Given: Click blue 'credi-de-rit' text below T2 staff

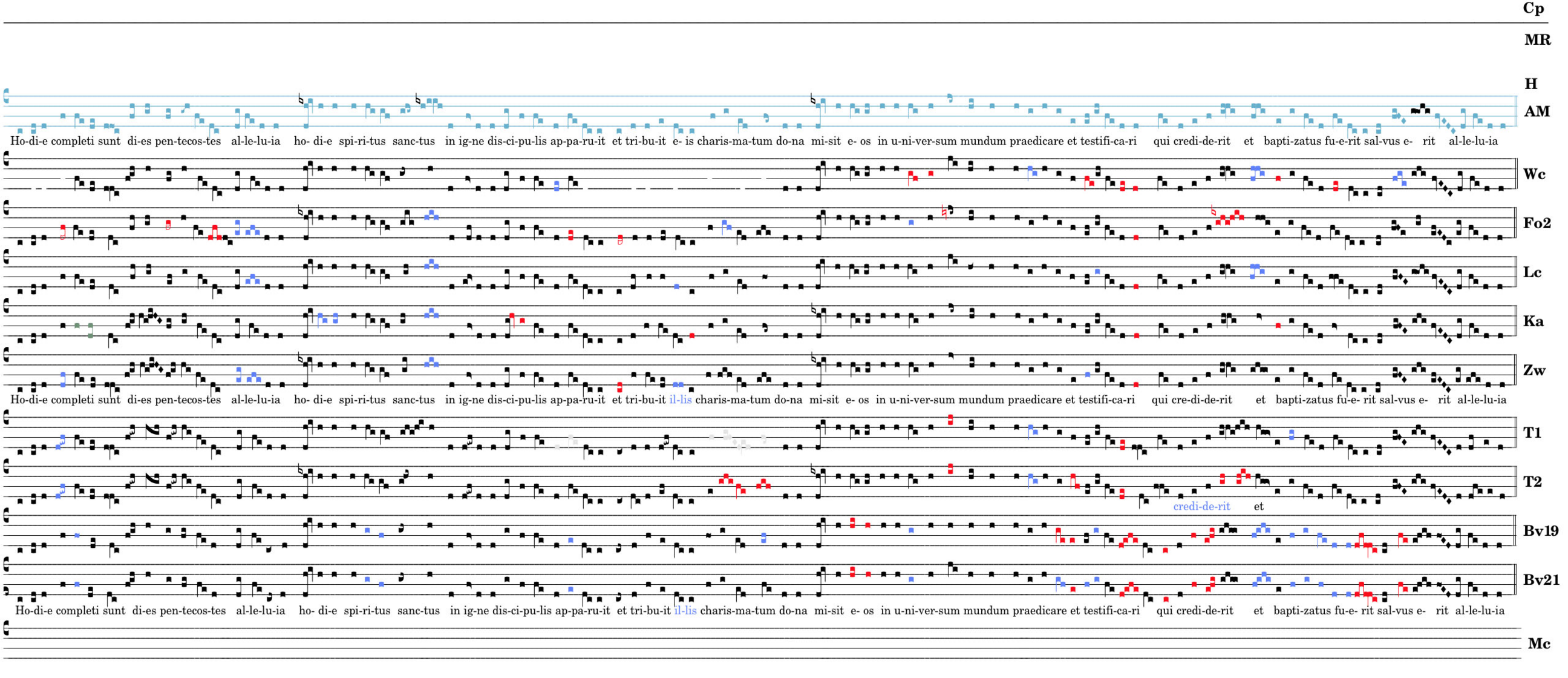Looking at the screenshot, I should coord(1201,507).
